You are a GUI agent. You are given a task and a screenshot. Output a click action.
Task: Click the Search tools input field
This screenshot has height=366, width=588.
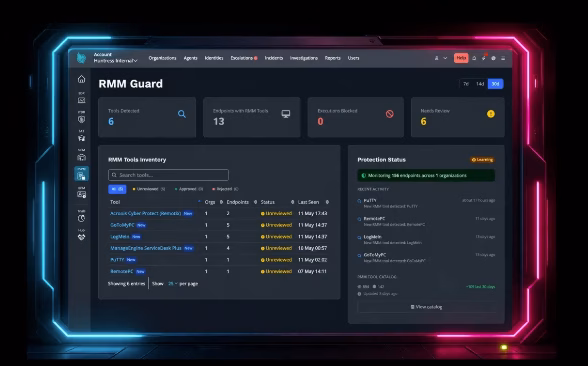(168, 175)
